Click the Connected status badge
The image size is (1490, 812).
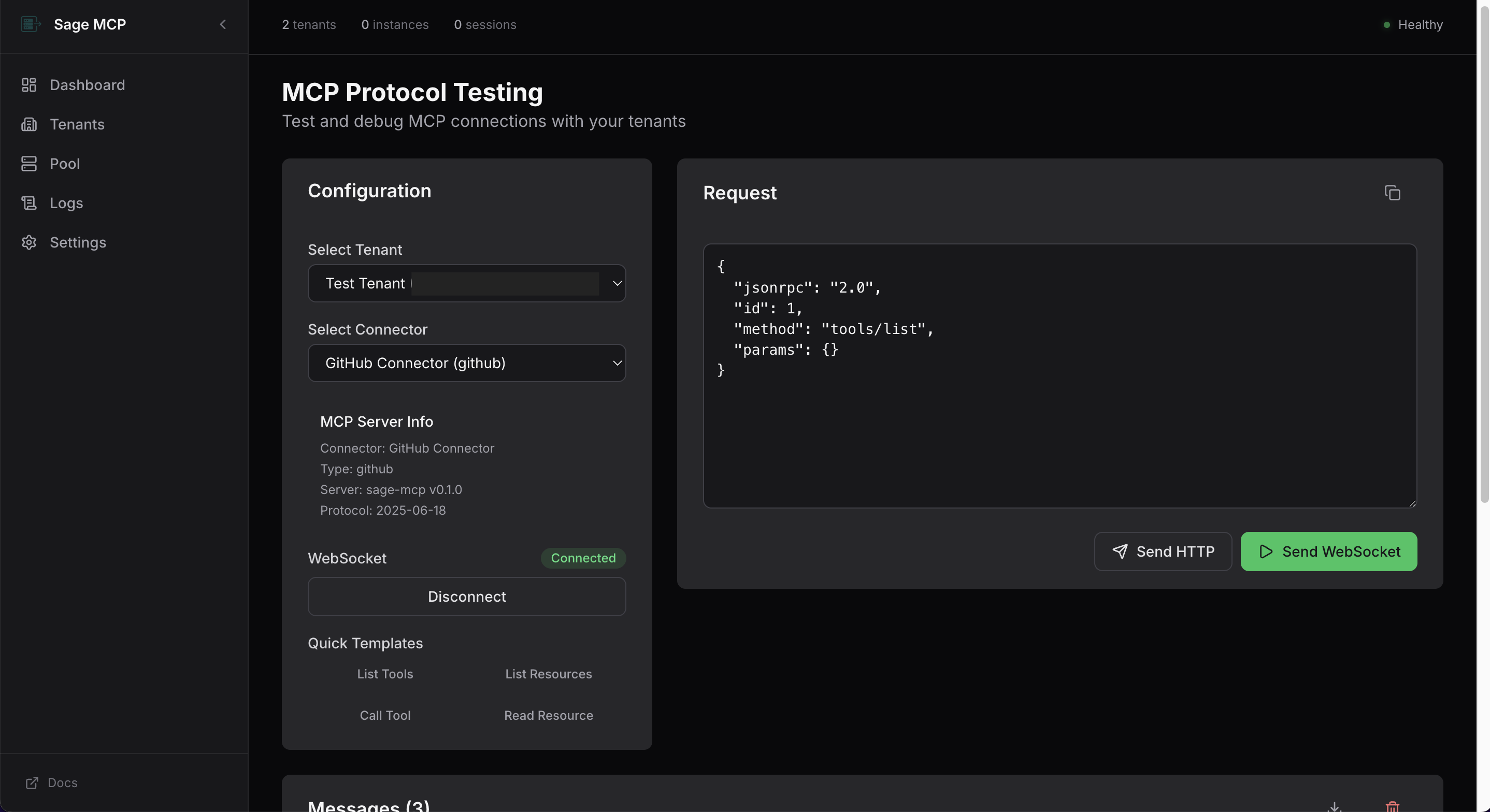click(583, 559)
